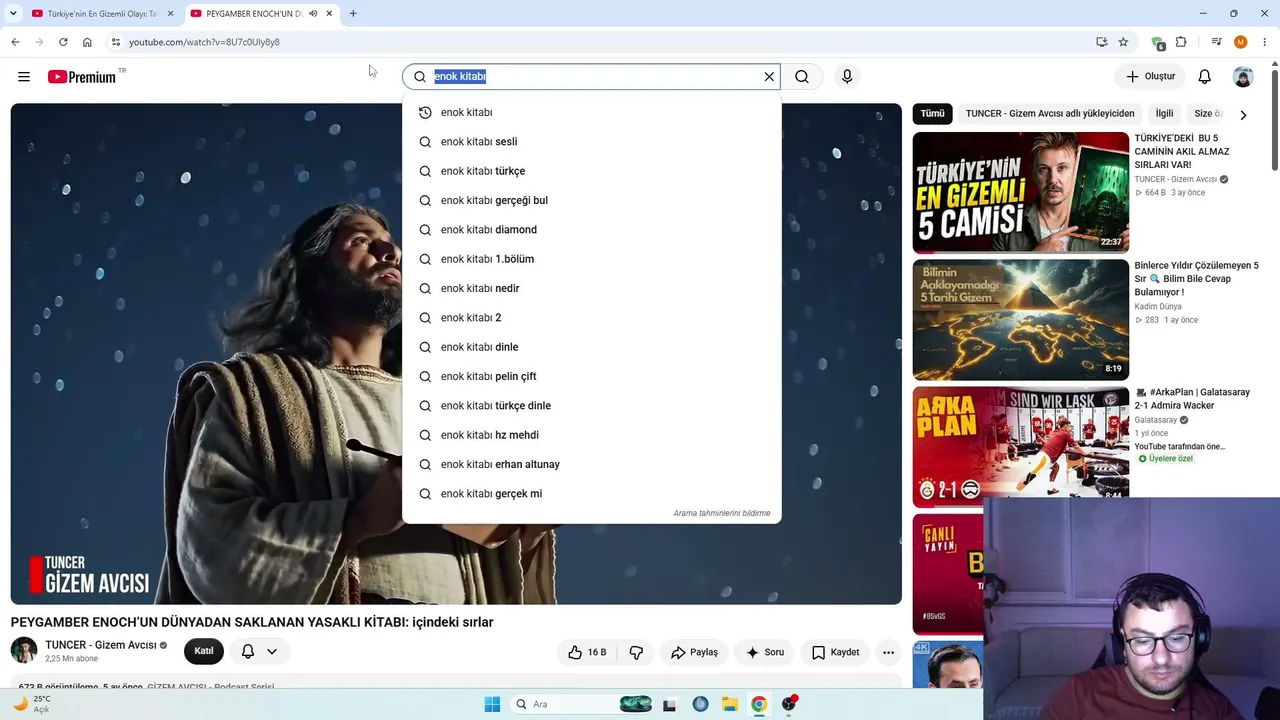Select the İlgili filter chip

[1164, 114]
